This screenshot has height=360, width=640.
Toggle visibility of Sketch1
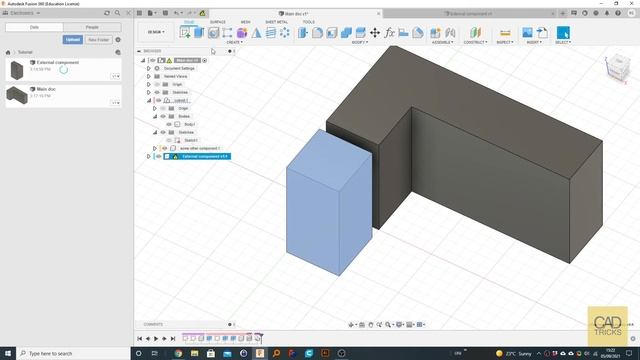coord(169,140)
